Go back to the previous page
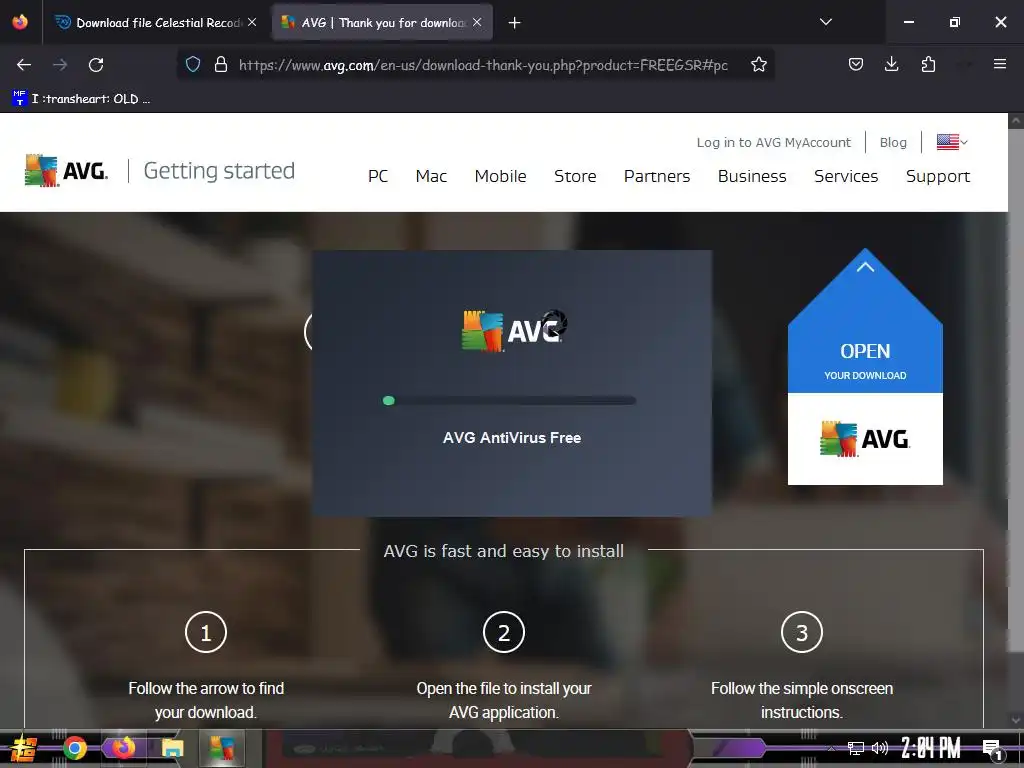Viewport: 1024px width, 768px height. click(24, 65)
